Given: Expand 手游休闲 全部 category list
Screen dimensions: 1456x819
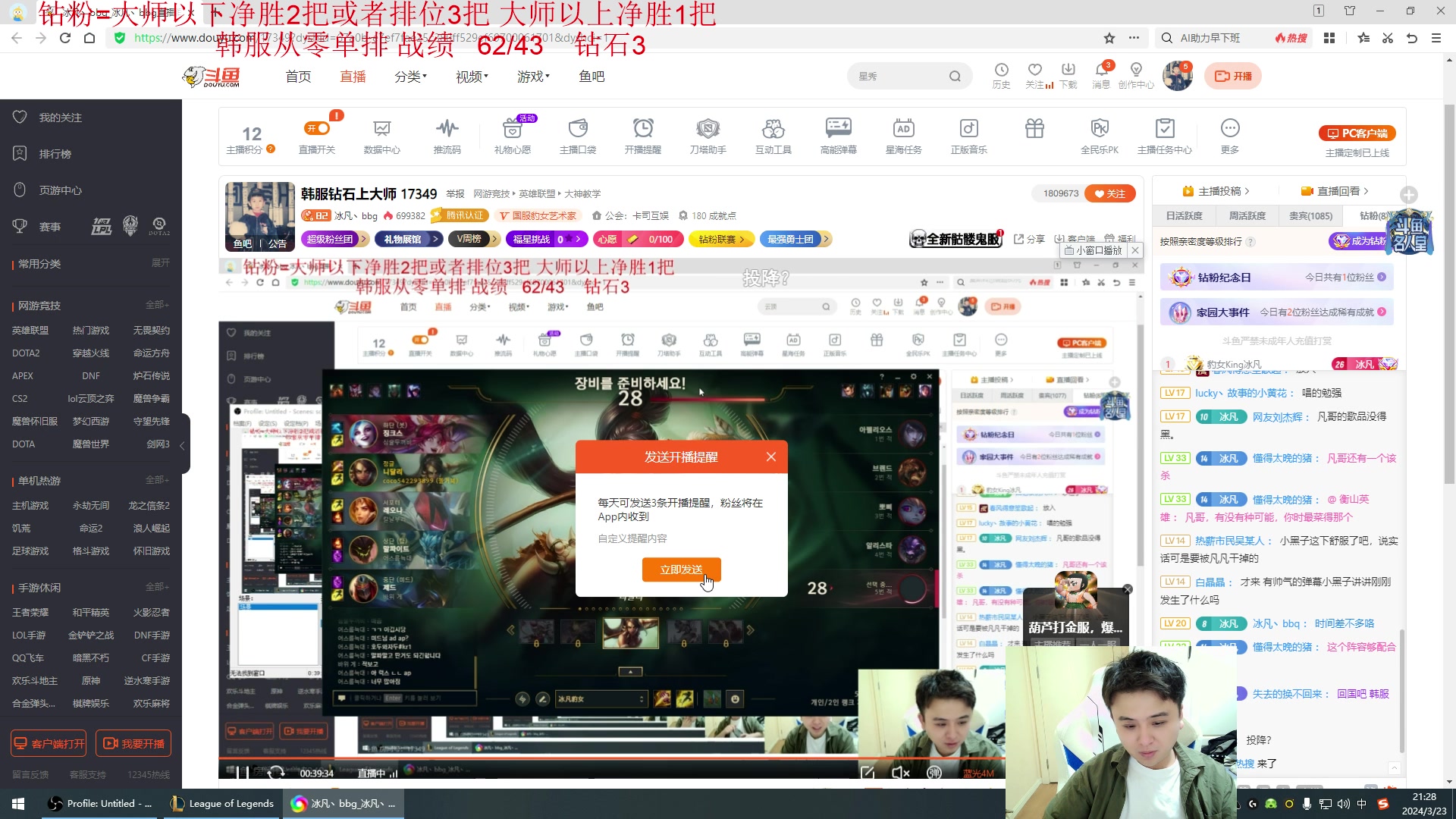Looking at the screenshot, I should [x=158, y=587].
